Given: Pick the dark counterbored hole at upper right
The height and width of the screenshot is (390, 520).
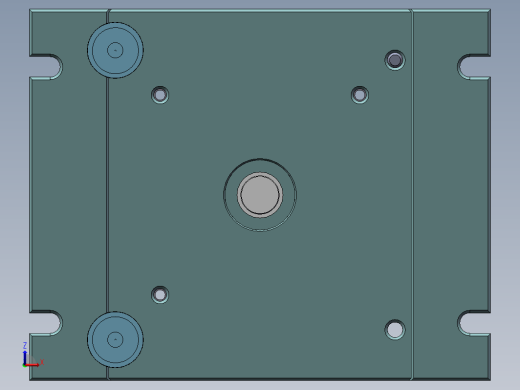Looking at the screenshot, I should (395, 60).
